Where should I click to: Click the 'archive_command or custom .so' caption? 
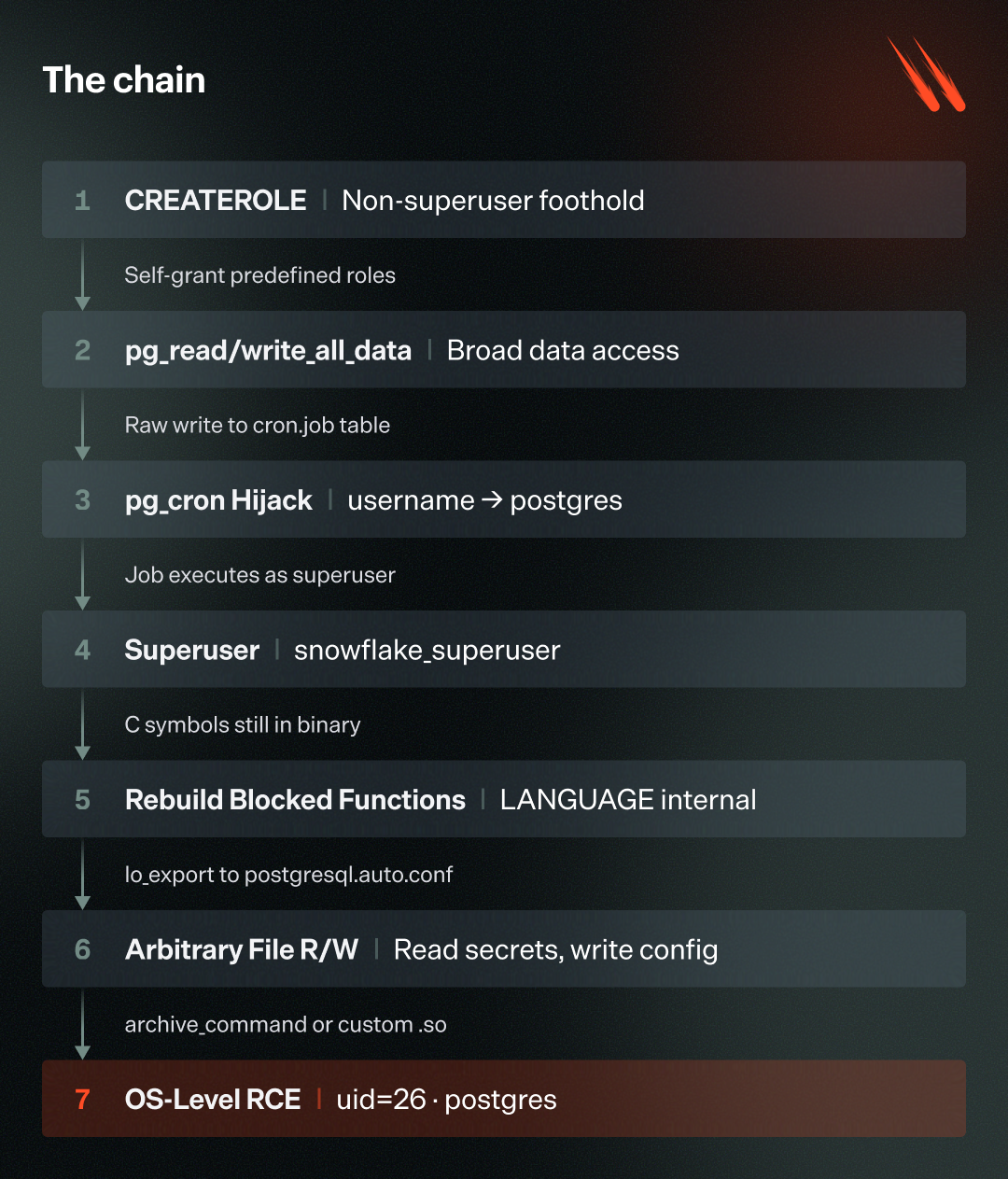click(x=286, y=1025)
